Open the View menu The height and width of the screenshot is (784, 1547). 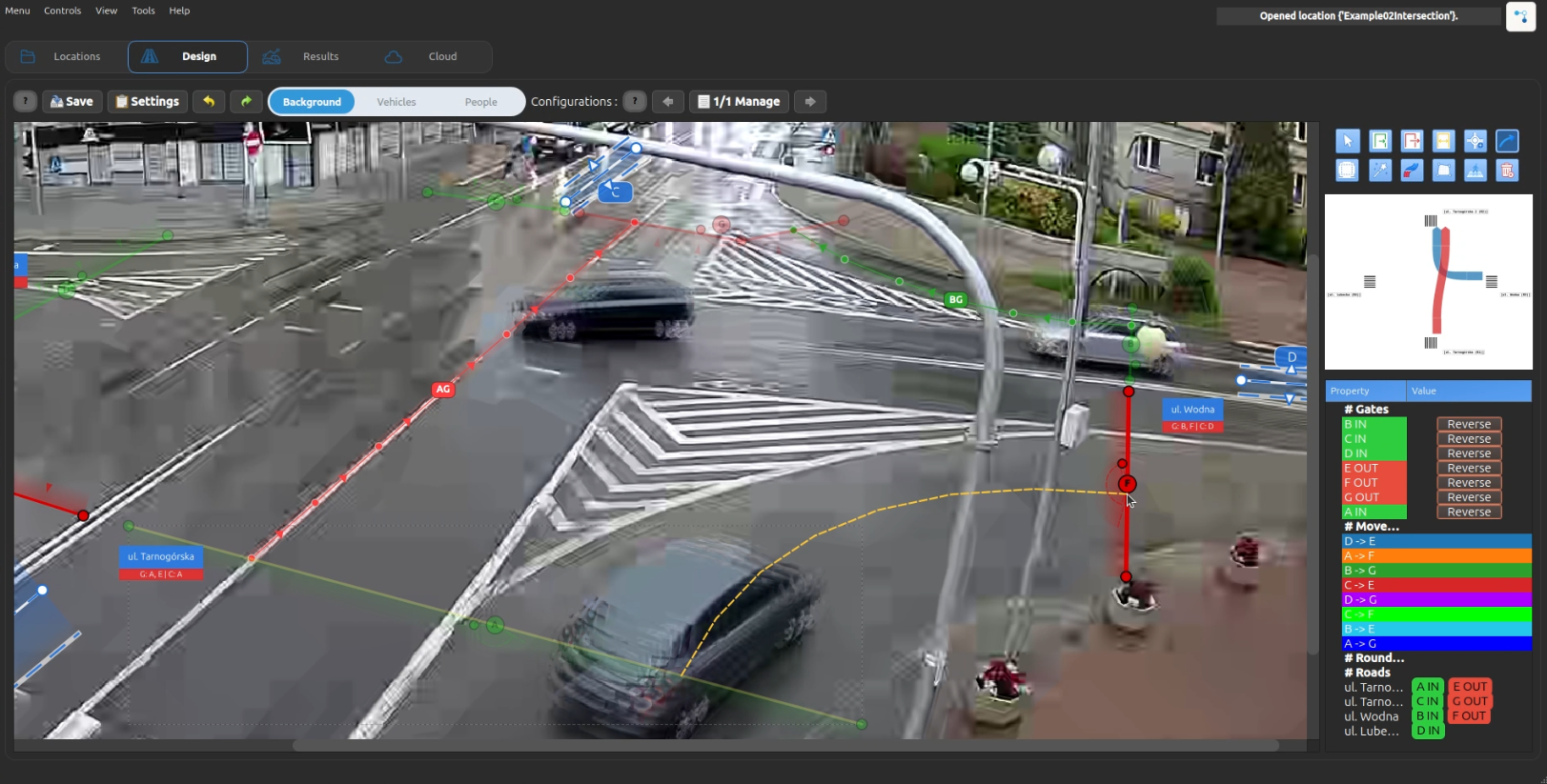(106, 10)
